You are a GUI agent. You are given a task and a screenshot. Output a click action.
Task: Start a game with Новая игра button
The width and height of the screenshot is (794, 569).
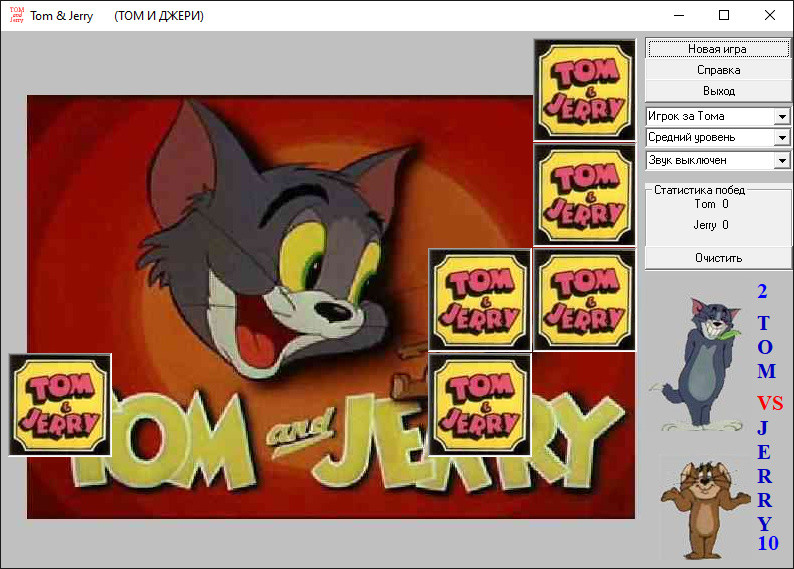pos(718,49)
